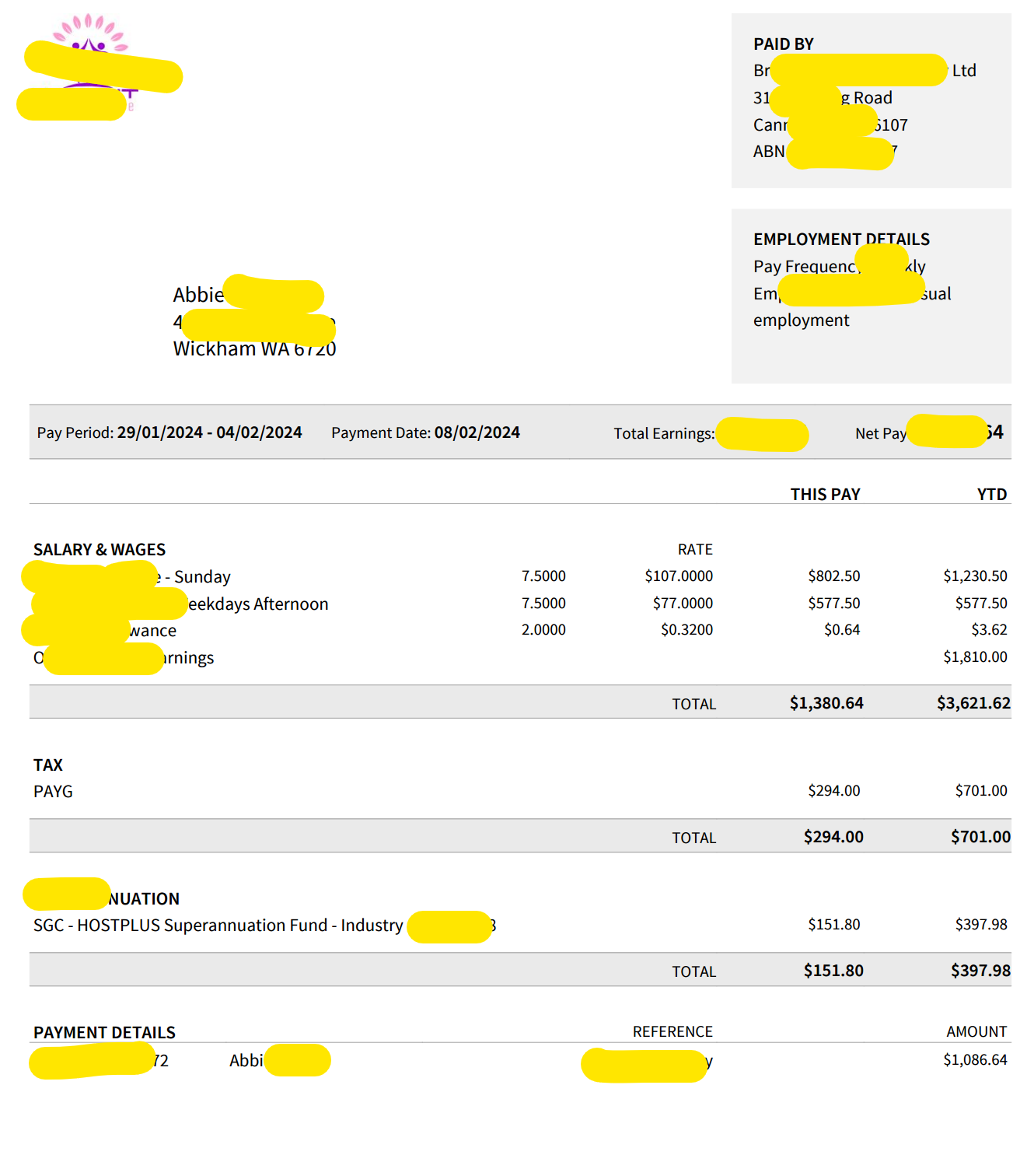This screenshot has height=1176, width=1034.
Task: Select the EMPLOYMENT DETAILS heading
Action: (841, 239)
